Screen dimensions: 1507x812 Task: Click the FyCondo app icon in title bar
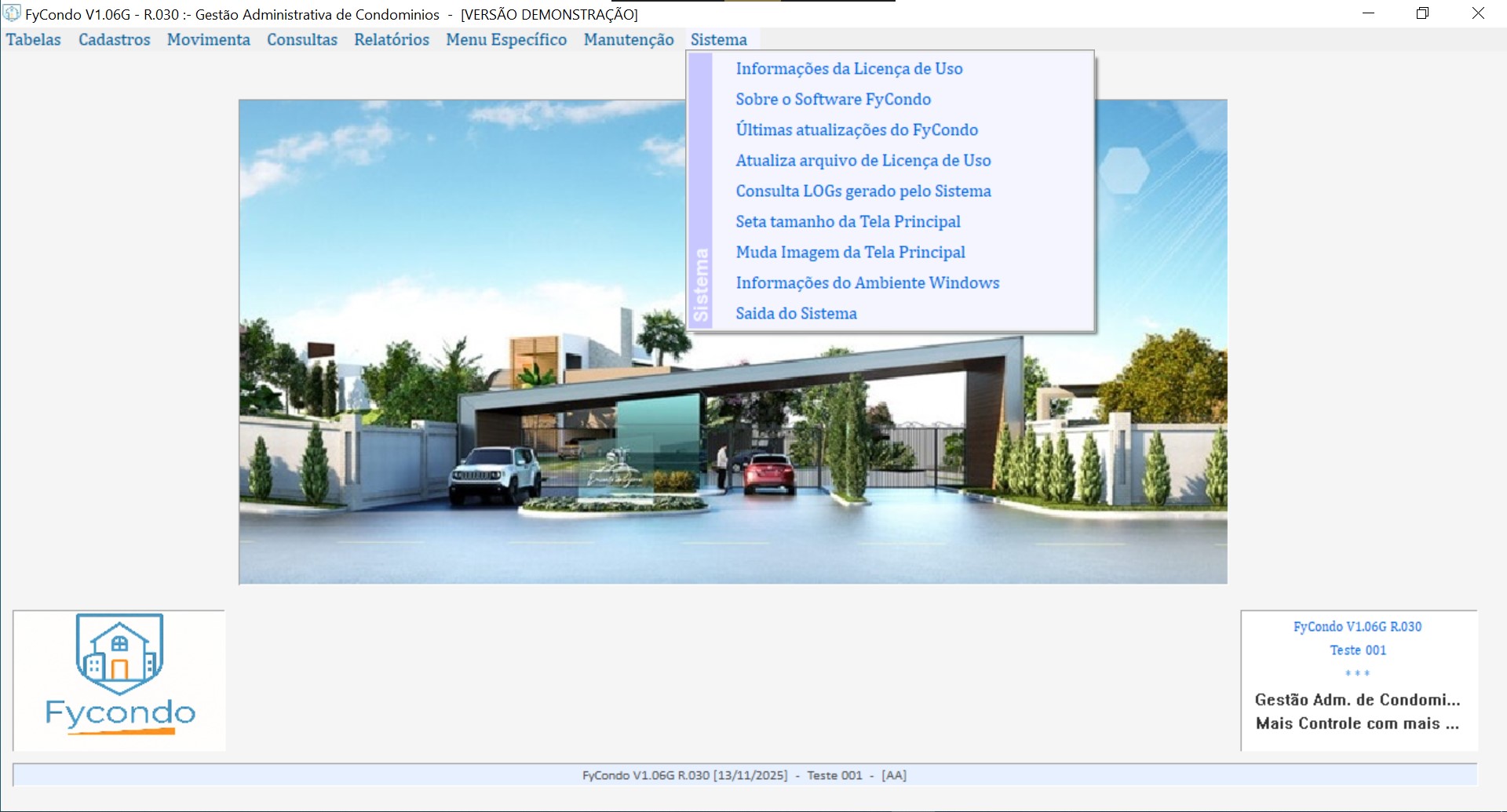(12, 13)
